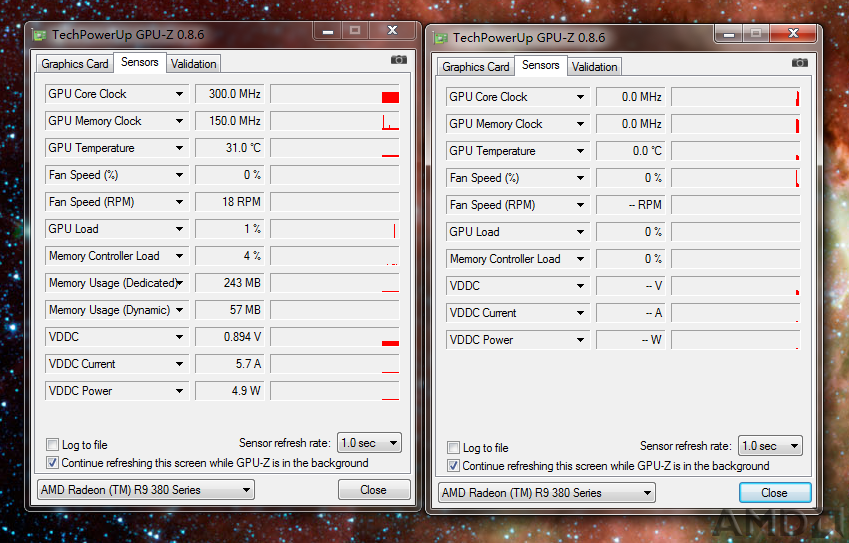Click the Close button in left GPU-Z window
The height and width of the screenshot is (543, 849).
(x=374, y=490)
